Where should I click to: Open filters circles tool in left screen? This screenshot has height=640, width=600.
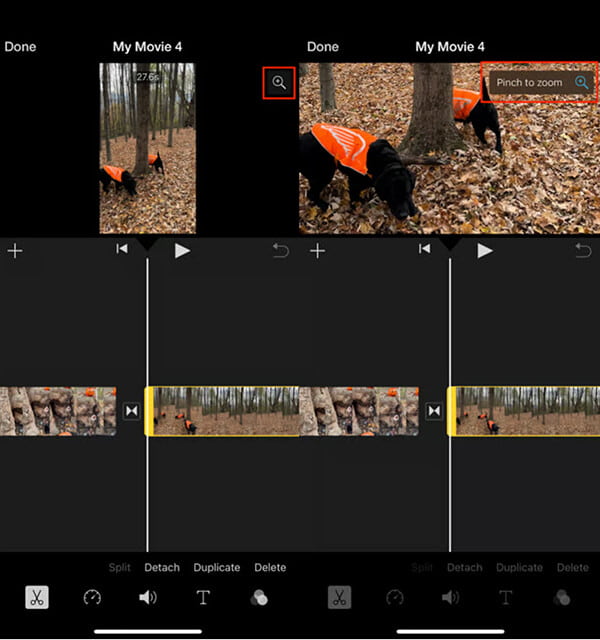point(259,598)
